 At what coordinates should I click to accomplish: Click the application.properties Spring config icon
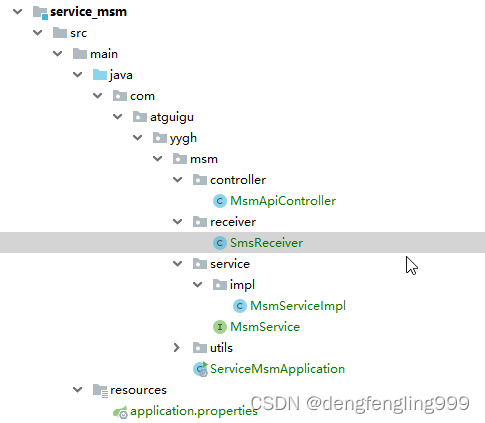pyautogui.click(x=120, y=412)
